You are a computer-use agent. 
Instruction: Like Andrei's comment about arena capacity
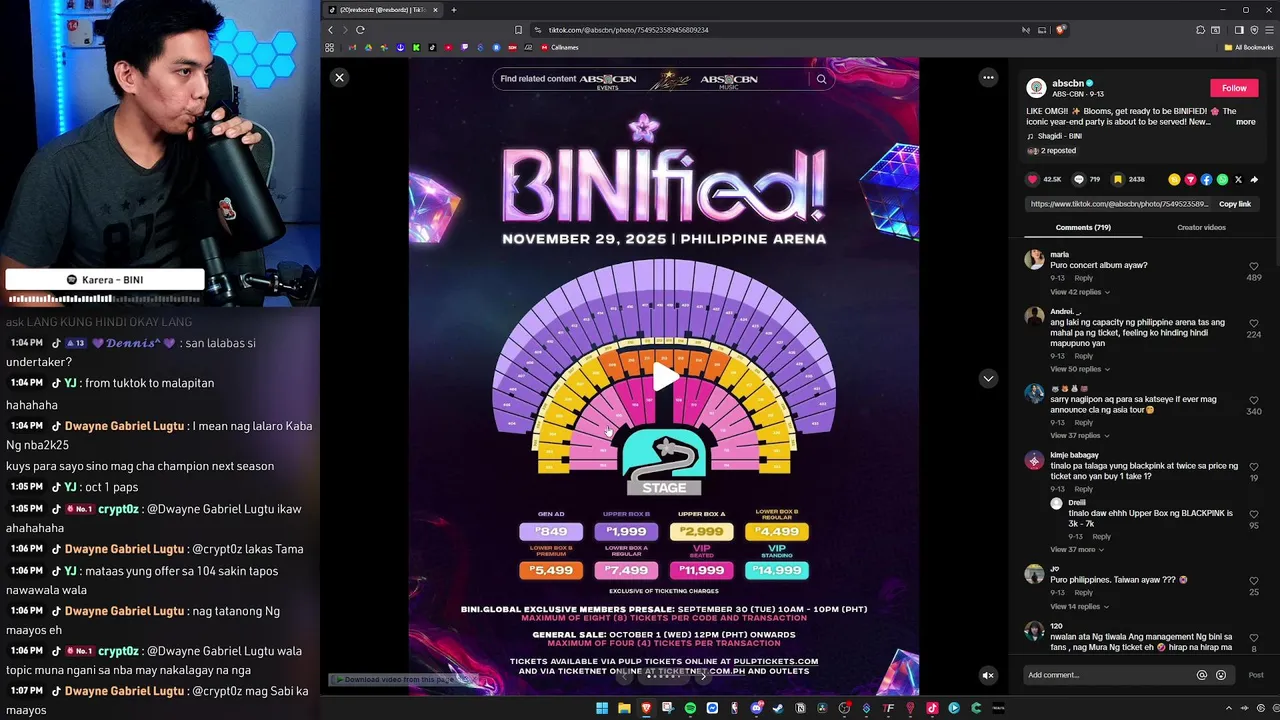(x=1253, y=324)
